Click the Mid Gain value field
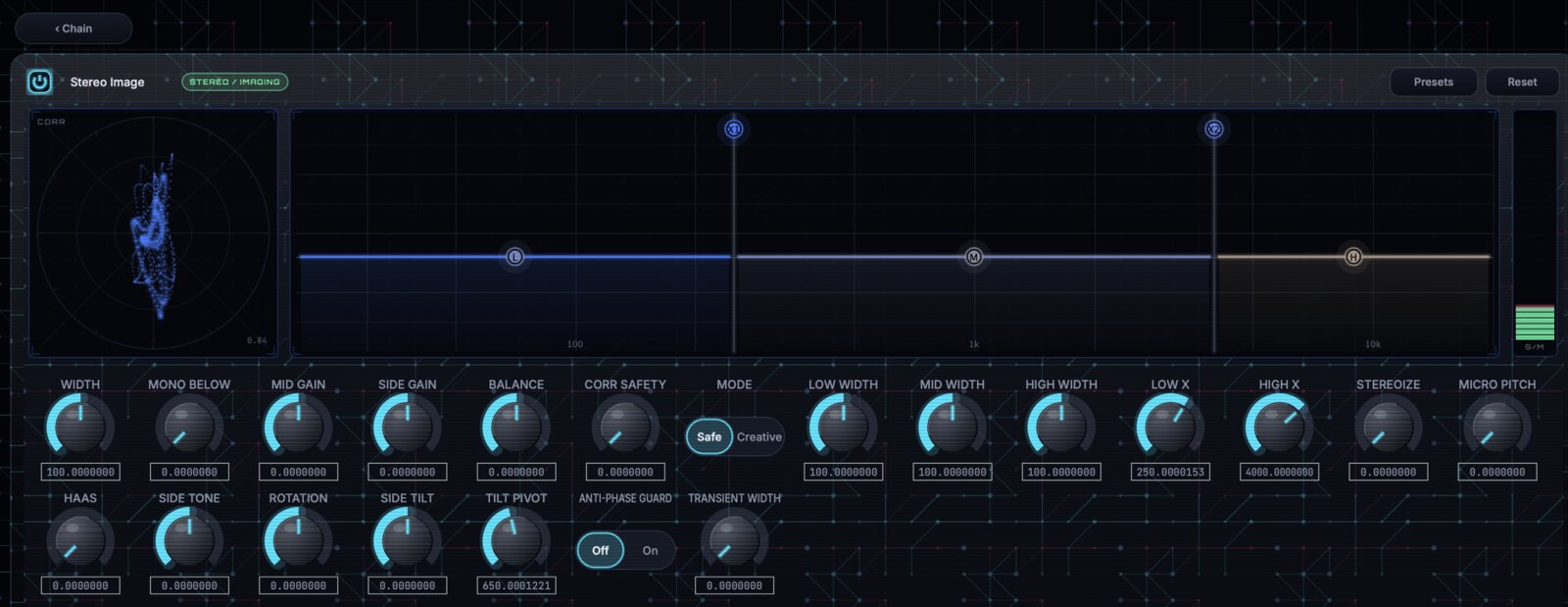This screenshot has height=607, width=1568. coord(298,472)
